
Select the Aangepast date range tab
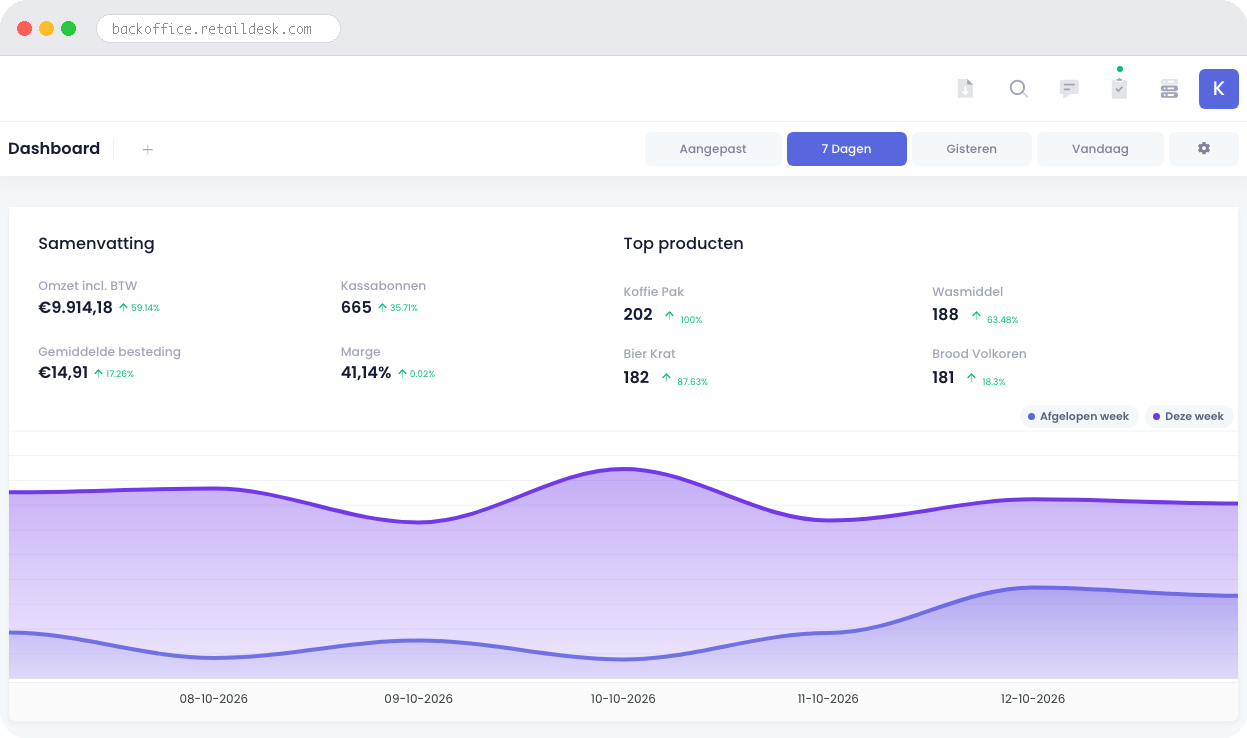(713, 149)
